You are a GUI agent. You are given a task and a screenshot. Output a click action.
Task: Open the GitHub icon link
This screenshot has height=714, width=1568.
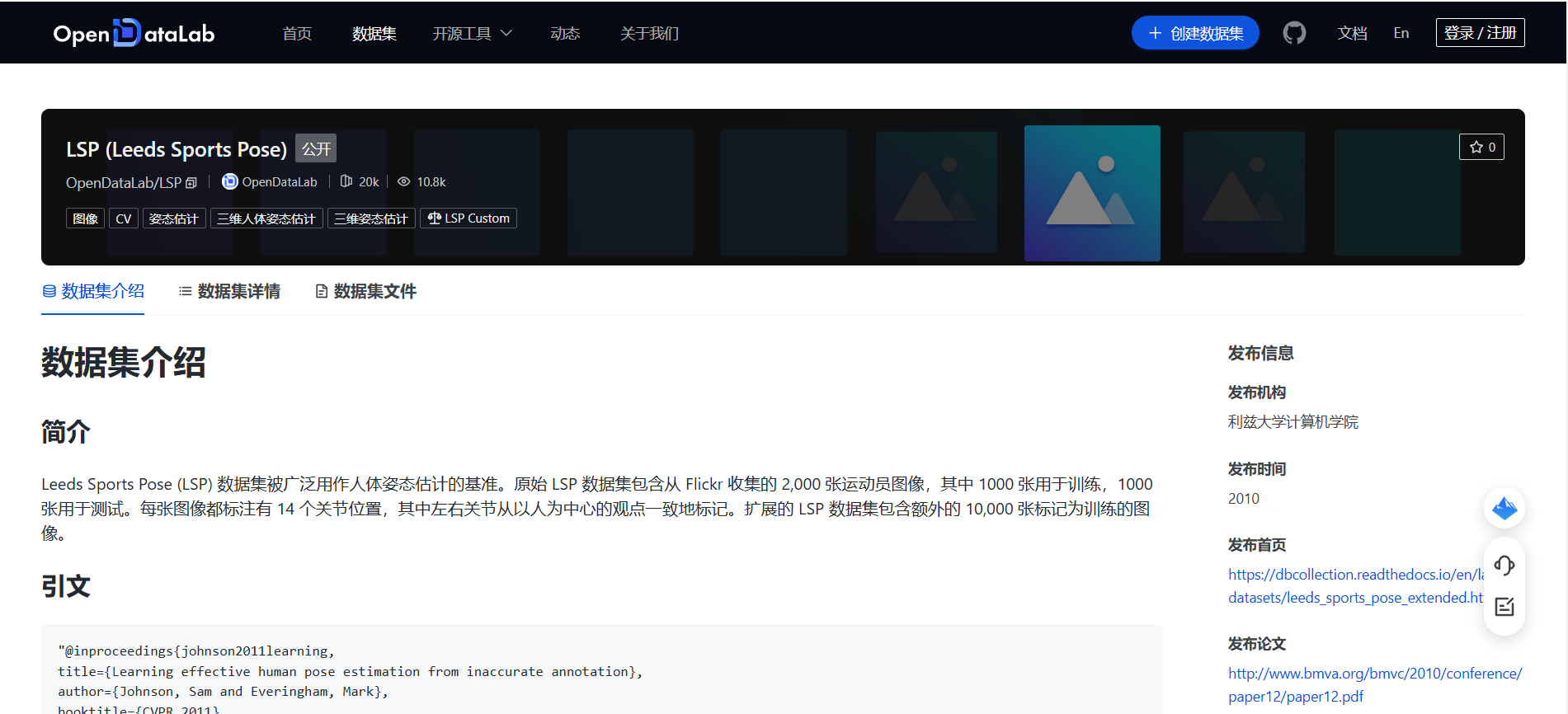1294,33
